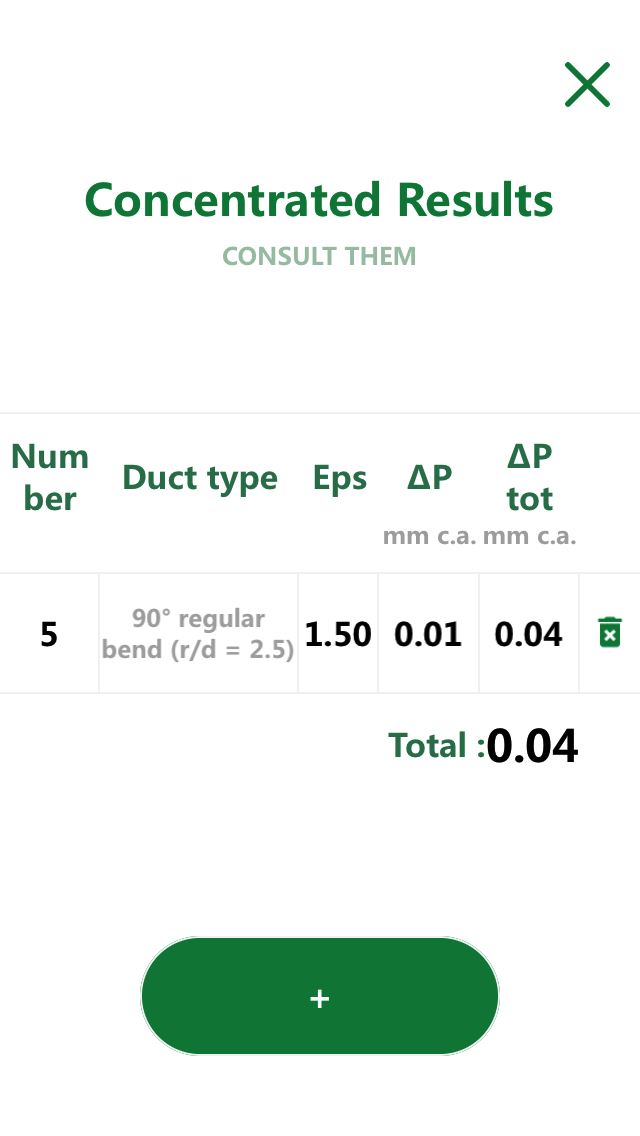Click the Number column header

point(49,477)
